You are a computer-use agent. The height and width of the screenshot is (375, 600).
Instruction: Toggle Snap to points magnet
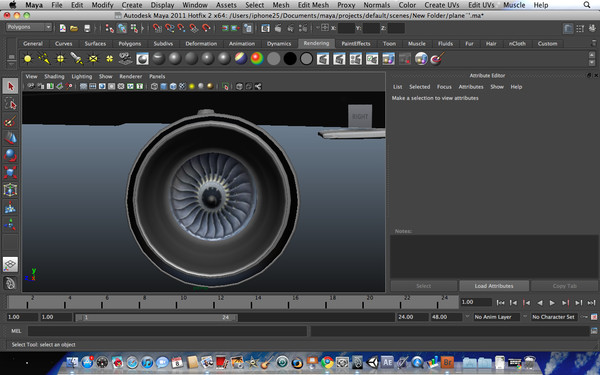tap(181, 28)
